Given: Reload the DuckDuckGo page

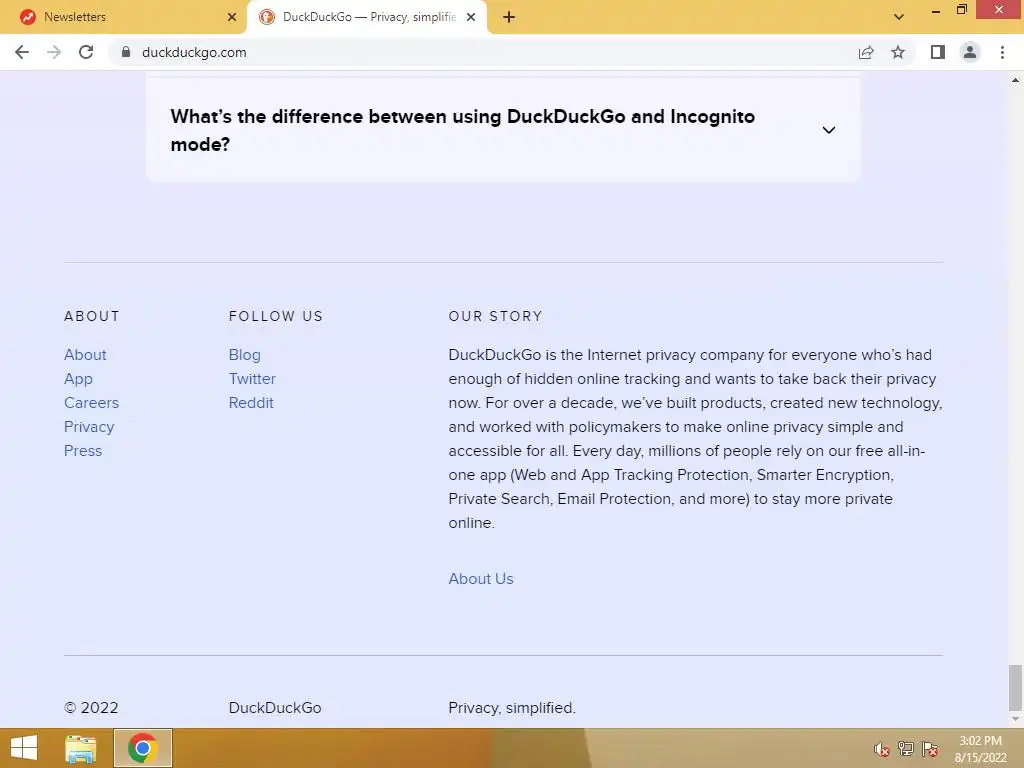Looking at the screenshot, I should 86,52.
